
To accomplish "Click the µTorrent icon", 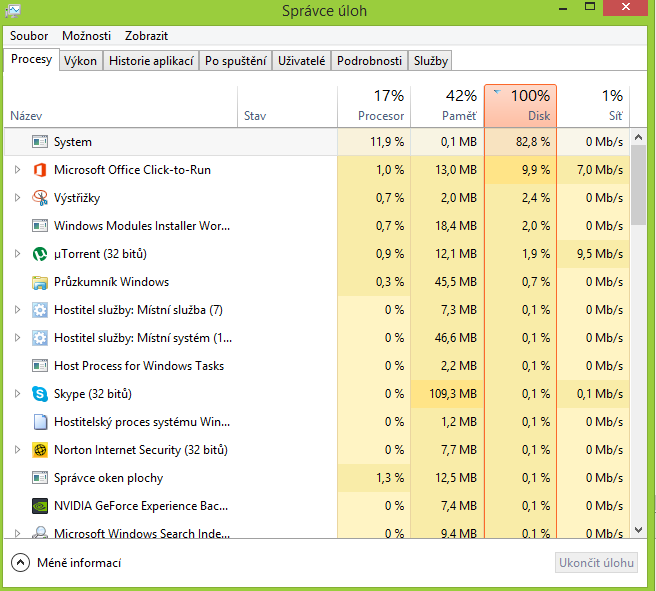I will point(40,254).
